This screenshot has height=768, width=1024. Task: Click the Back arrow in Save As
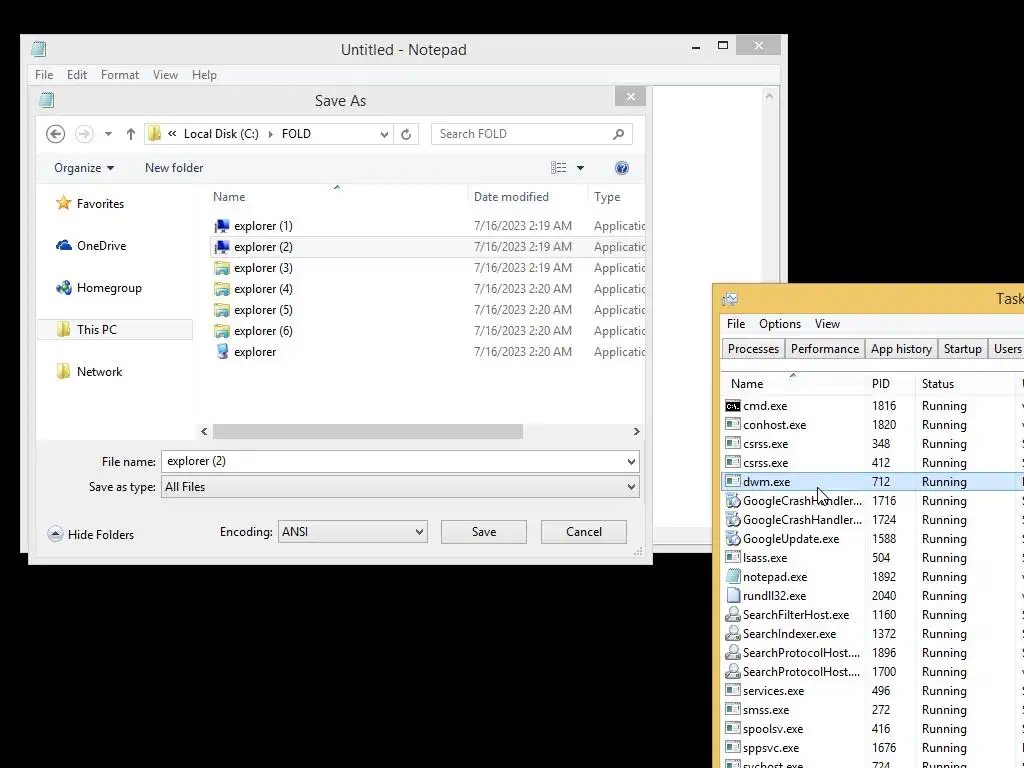[x=56, y=134]
